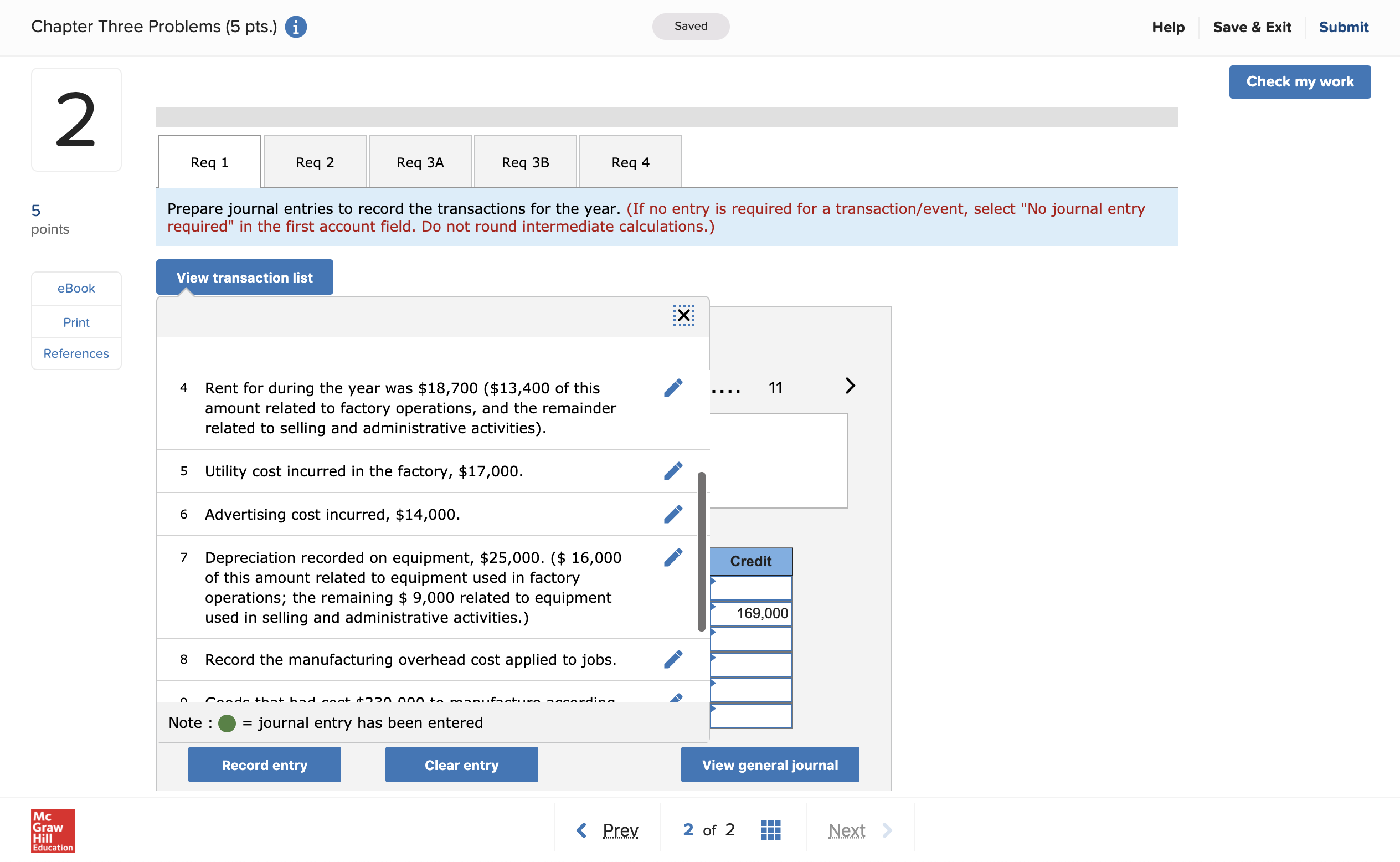
Task: Go to next transaction with right chevron
Action: [850, 386]
